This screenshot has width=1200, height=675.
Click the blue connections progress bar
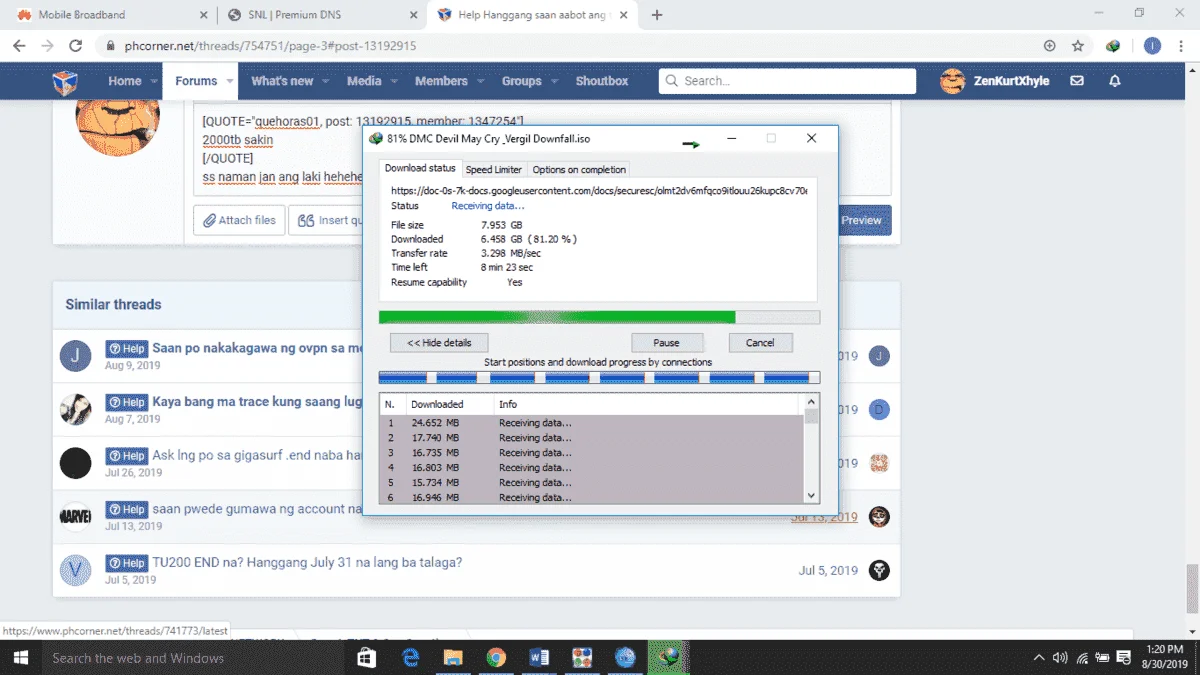[599, 378]
